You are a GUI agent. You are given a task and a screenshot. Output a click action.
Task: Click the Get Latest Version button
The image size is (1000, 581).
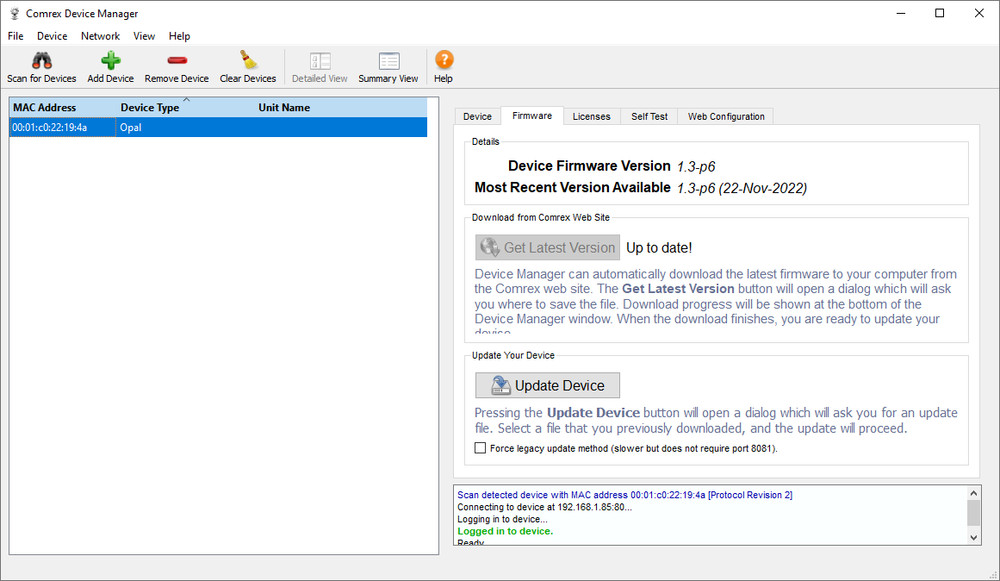[x=547, y=247]
